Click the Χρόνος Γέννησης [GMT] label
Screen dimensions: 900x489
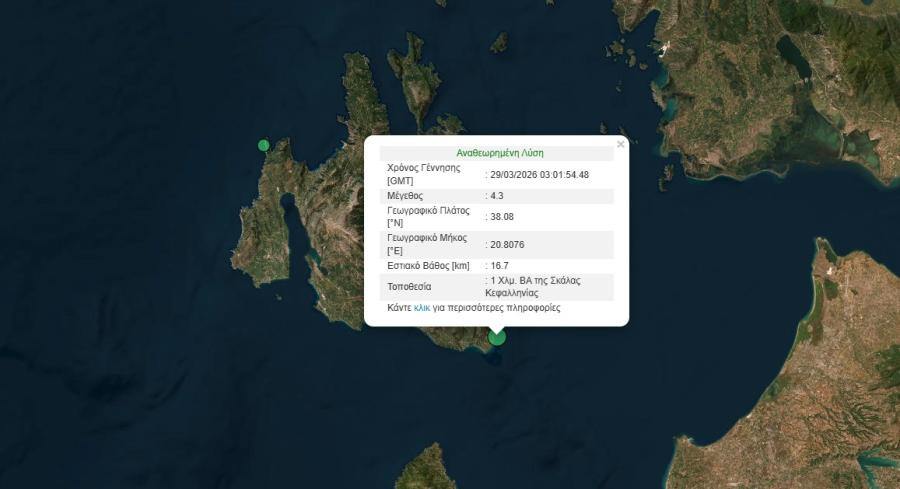424,174
